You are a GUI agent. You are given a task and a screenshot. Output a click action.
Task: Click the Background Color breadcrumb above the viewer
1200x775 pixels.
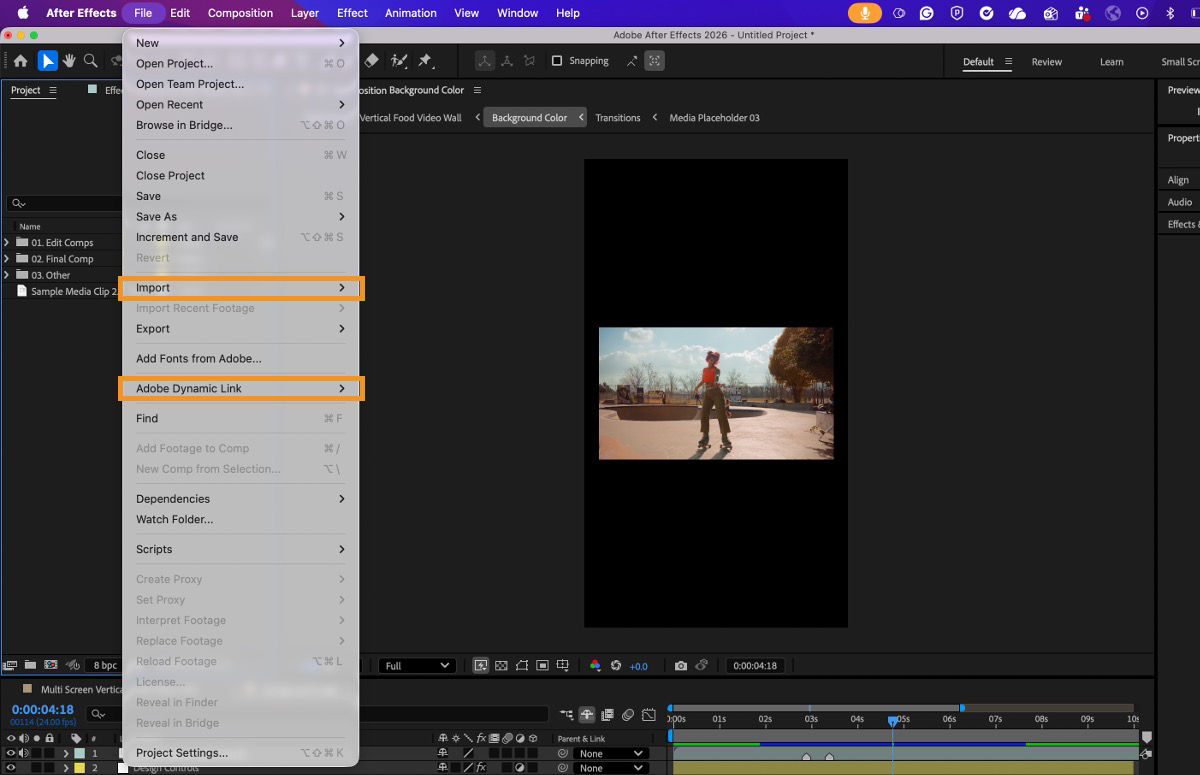click(529, 117)
